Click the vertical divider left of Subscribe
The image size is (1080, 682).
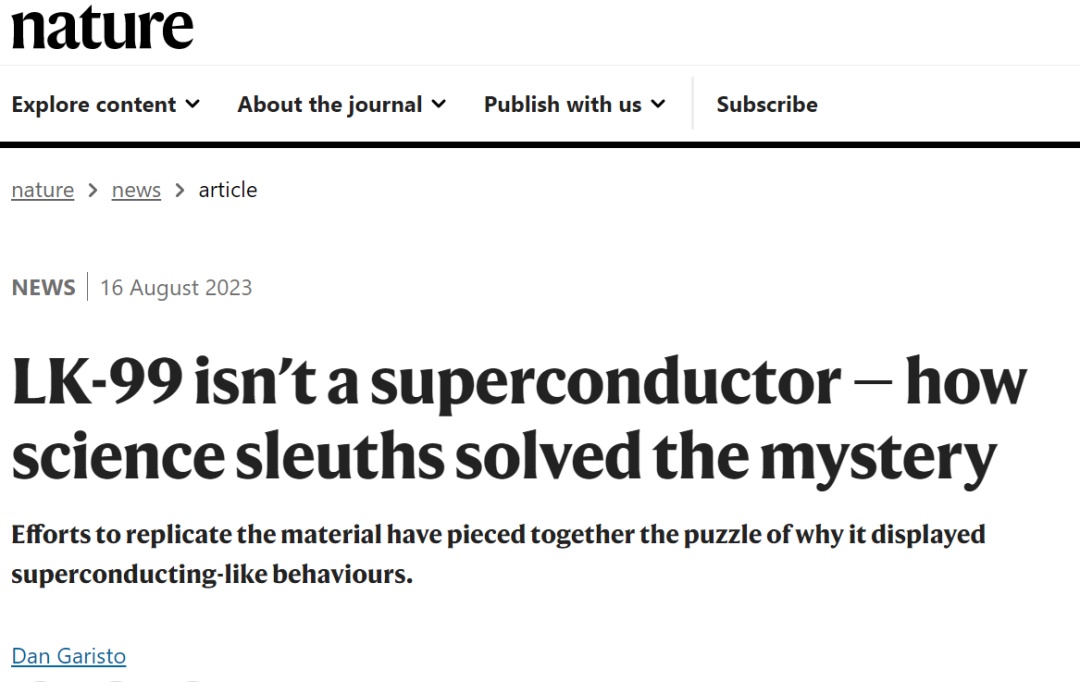[692, 104]
